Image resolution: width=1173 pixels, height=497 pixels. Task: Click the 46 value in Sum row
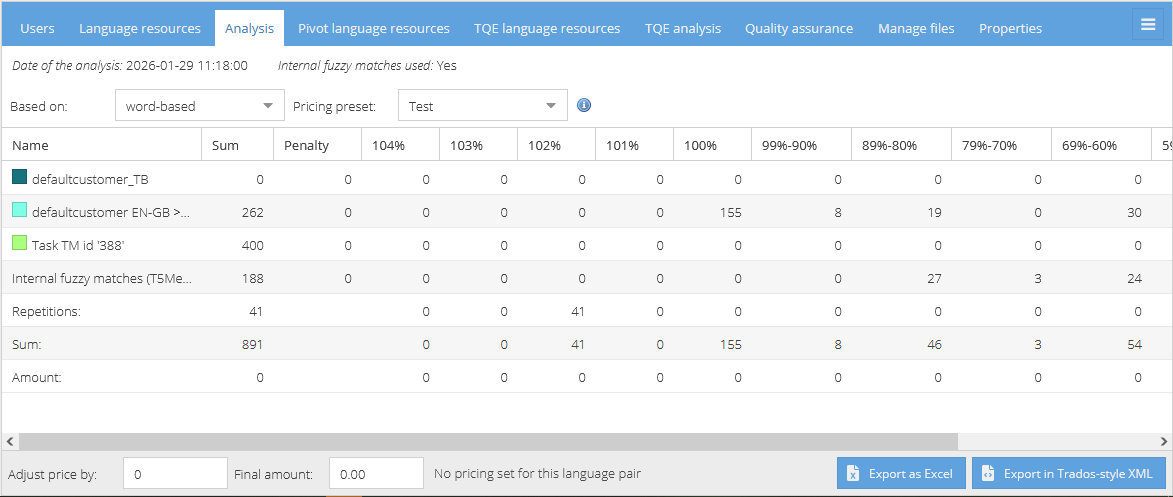pos(934,344)
